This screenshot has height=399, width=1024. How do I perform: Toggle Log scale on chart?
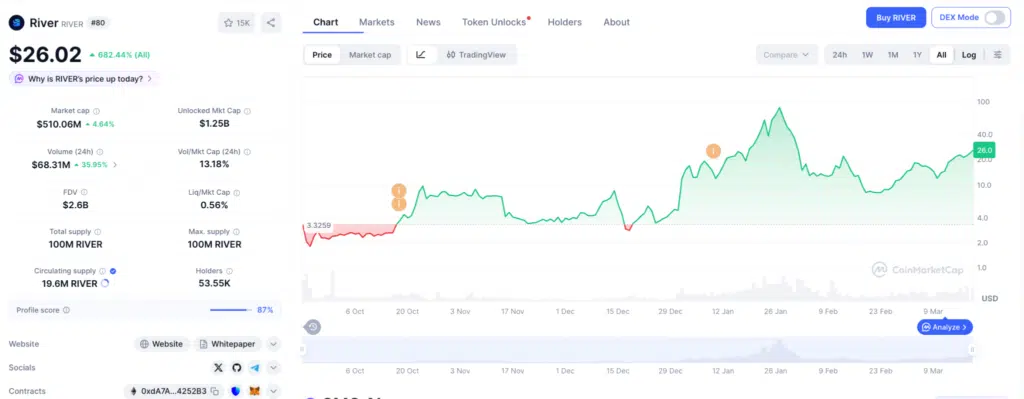(969, 55)
